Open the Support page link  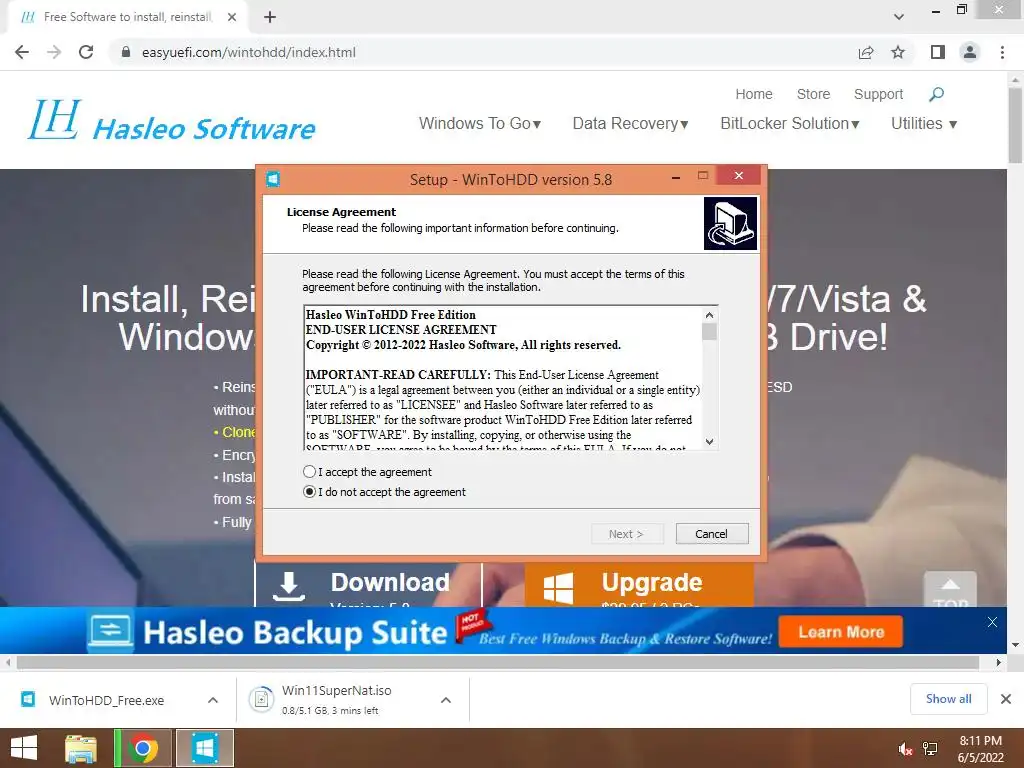pos(878,94)
